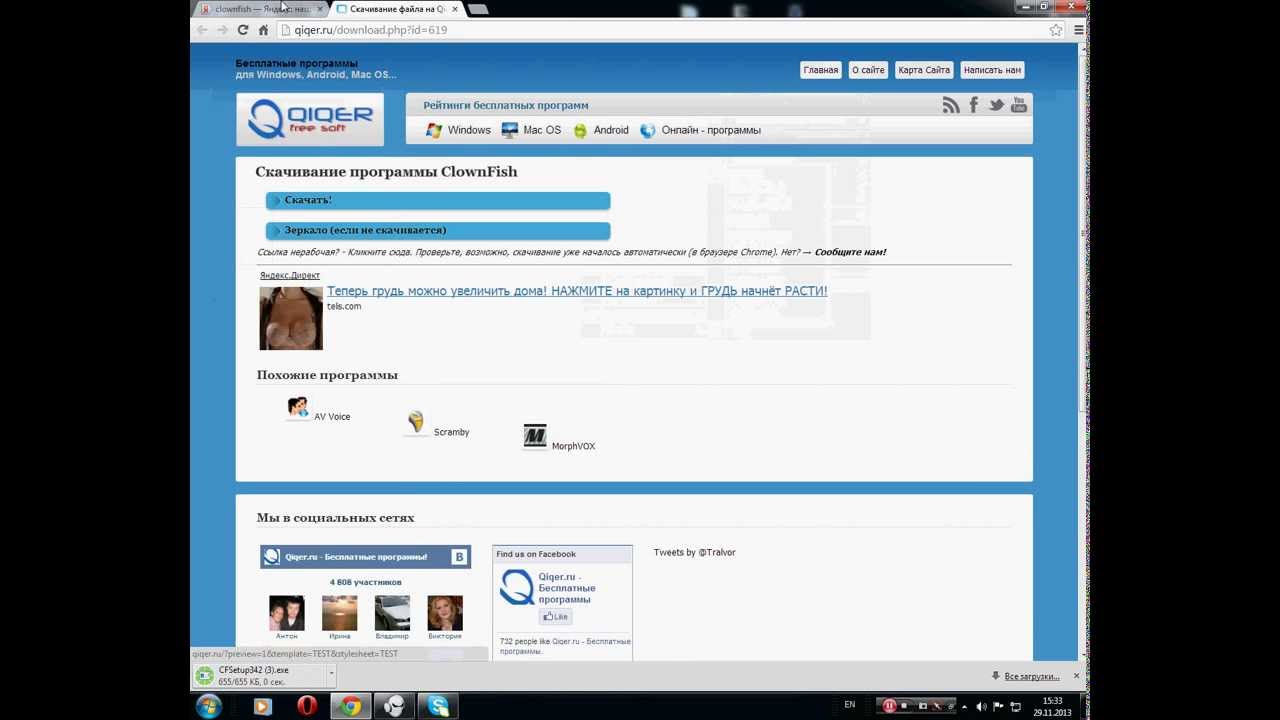This screenshot has height=720, width=1280.
Task: Open dropdown arrow for CFSetup342 download
Action: (x=331, y=673)
